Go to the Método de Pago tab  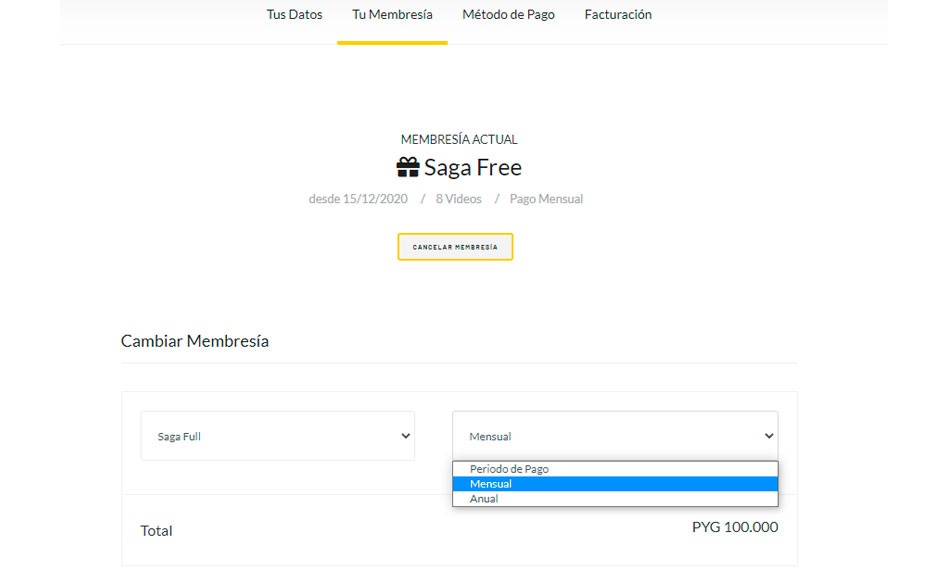tap(509, 14)
